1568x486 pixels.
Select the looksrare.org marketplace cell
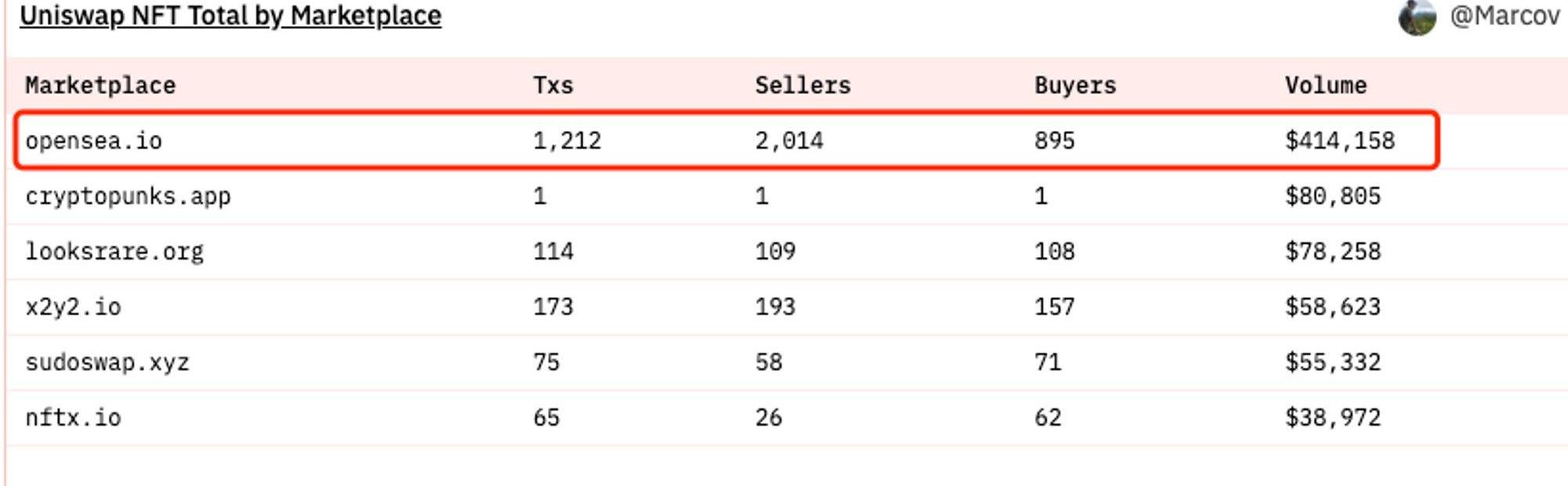[x=114, y=252]
